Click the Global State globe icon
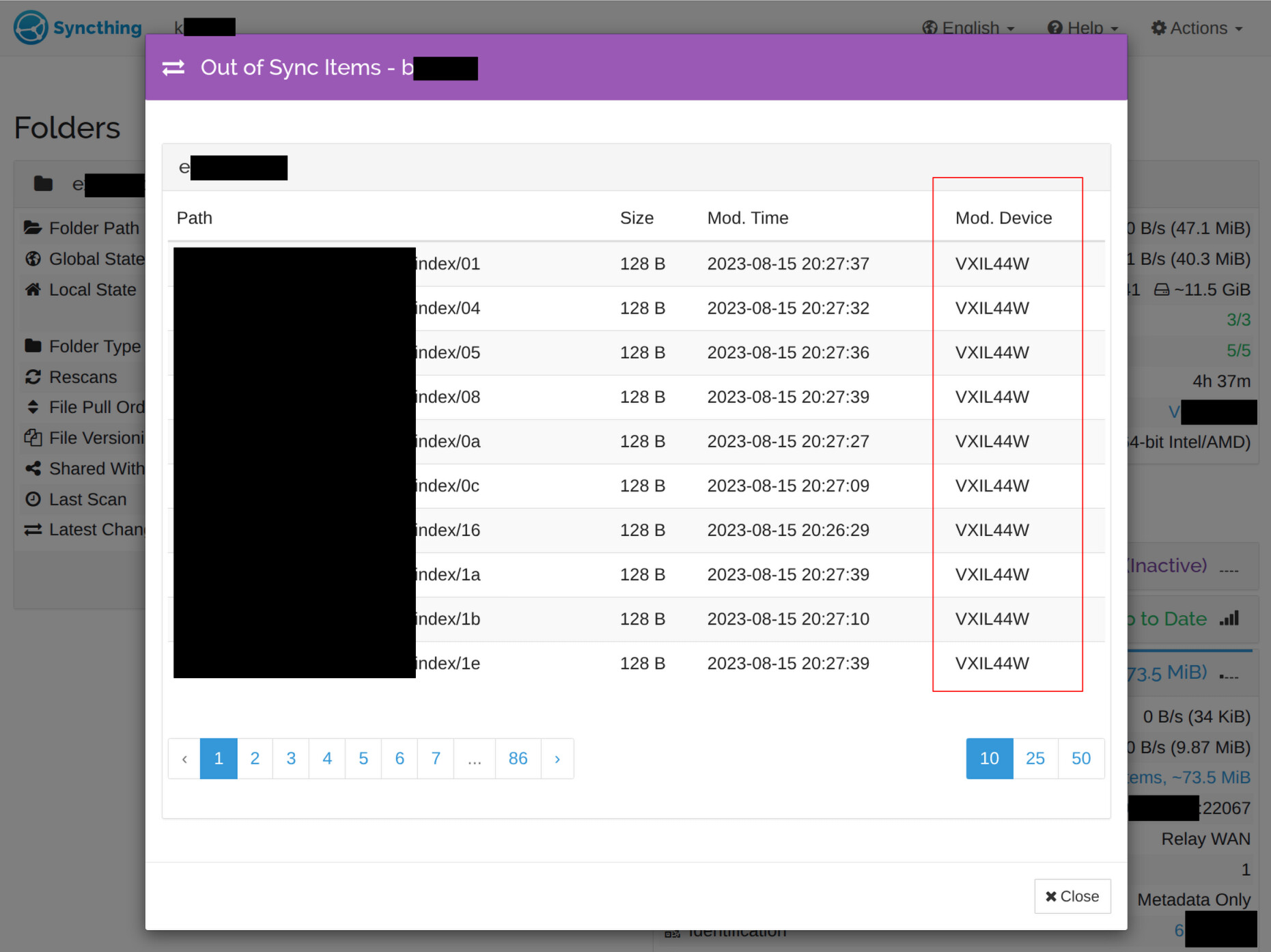 (x=33, y=259)
